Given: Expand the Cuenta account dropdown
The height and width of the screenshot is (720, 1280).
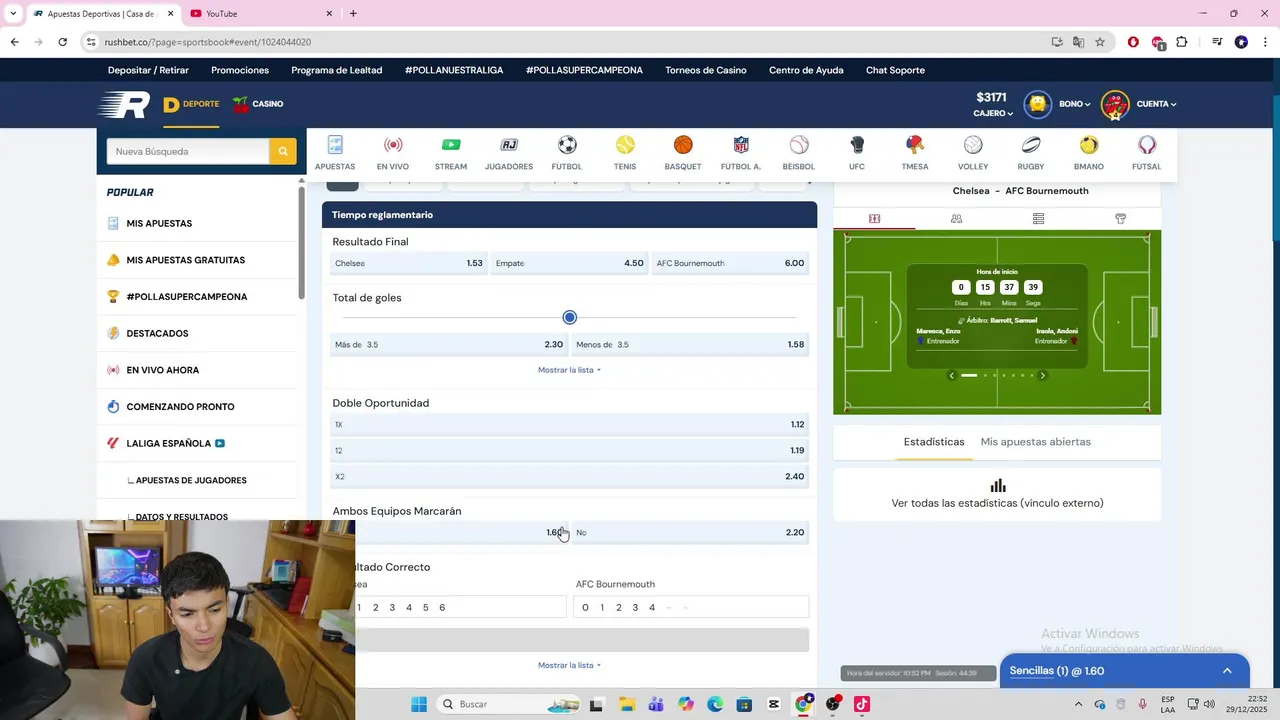Looking at the screenshot, I should pyautogui.click(x=1156, y=104).
